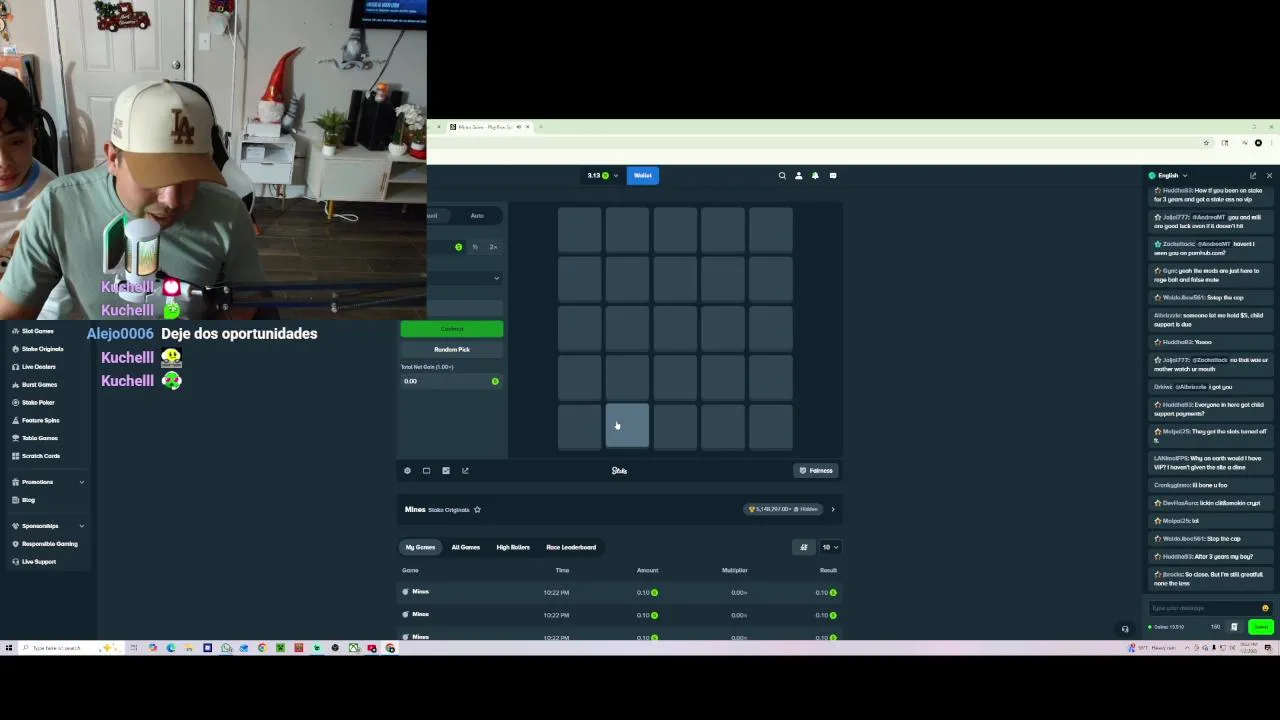Open the Chrome profile avatar icon

[x=1258, y=143]
